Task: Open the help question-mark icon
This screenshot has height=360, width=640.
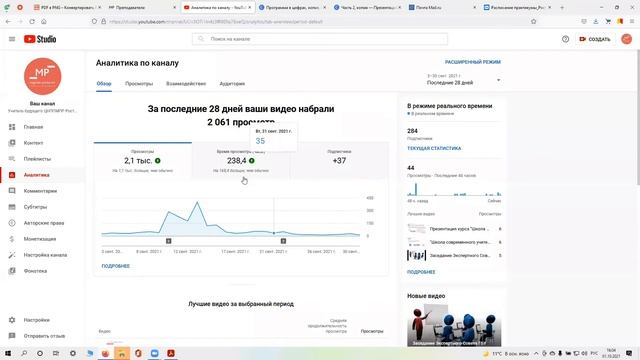Action: tap(565, 39)
